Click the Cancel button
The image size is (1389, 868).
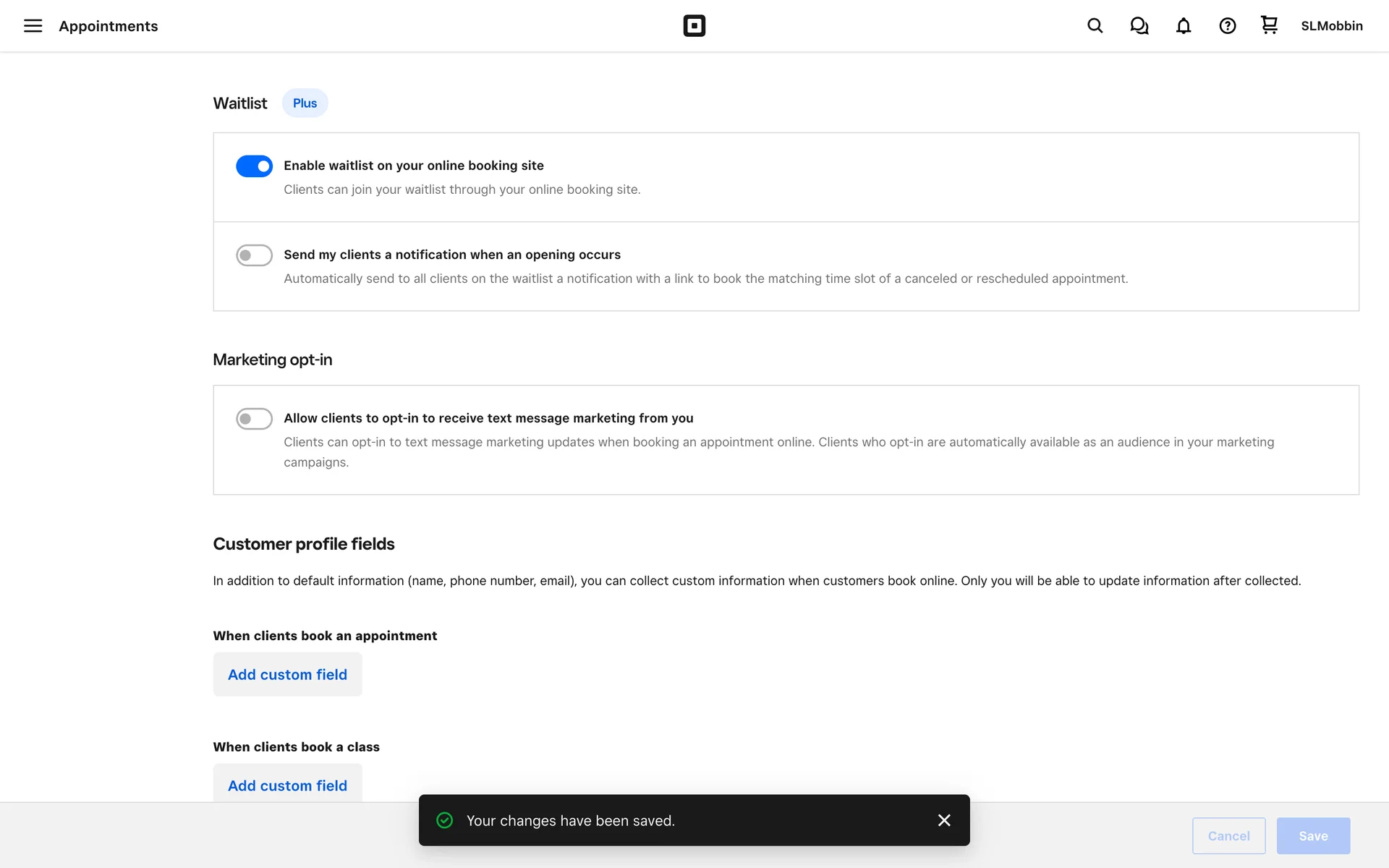point(1228,835)
